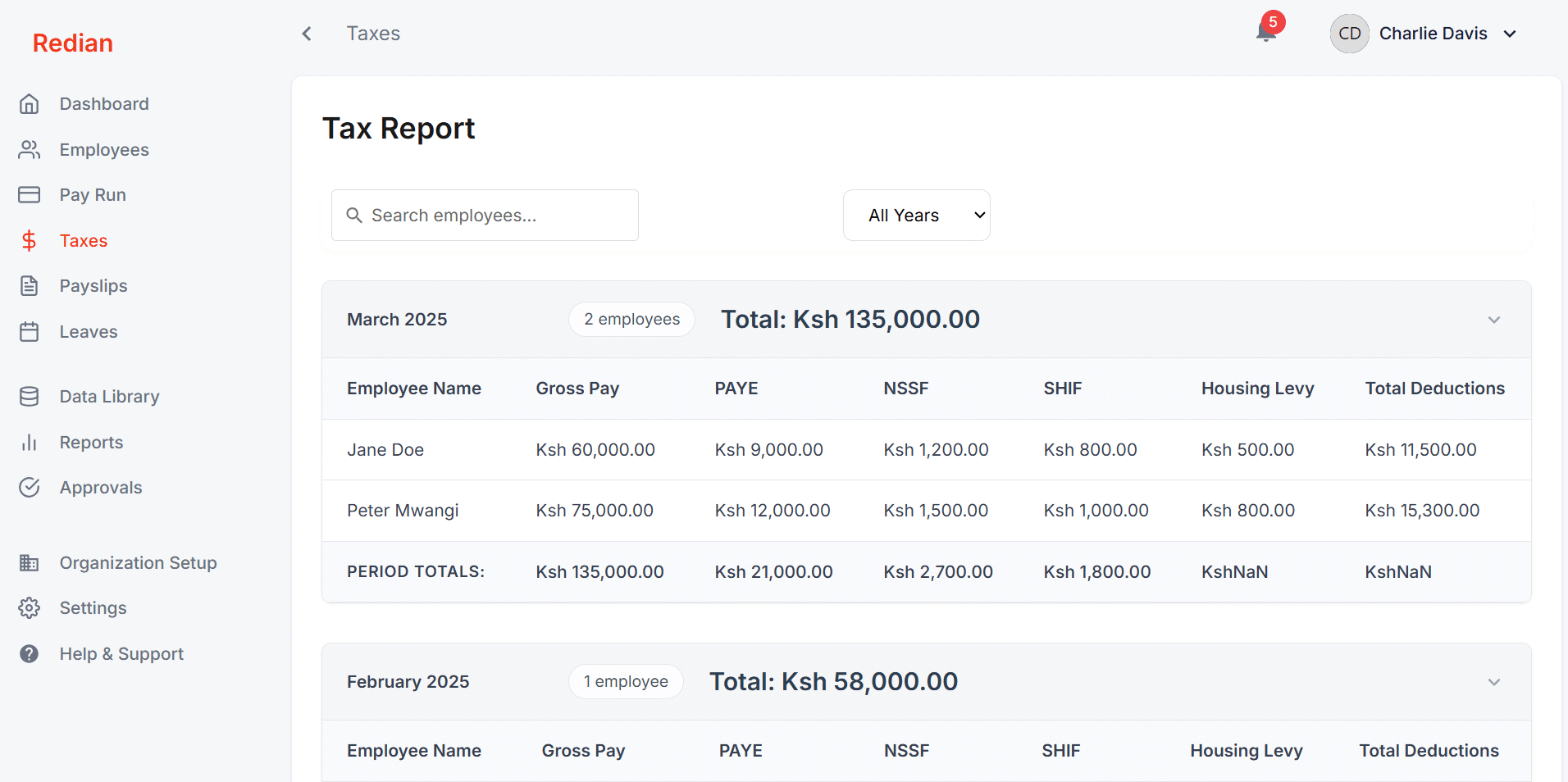The height and width of the screenshot is (782, 1568).
Task: Select Payslips in the sidebar
Action: point(93,286)
